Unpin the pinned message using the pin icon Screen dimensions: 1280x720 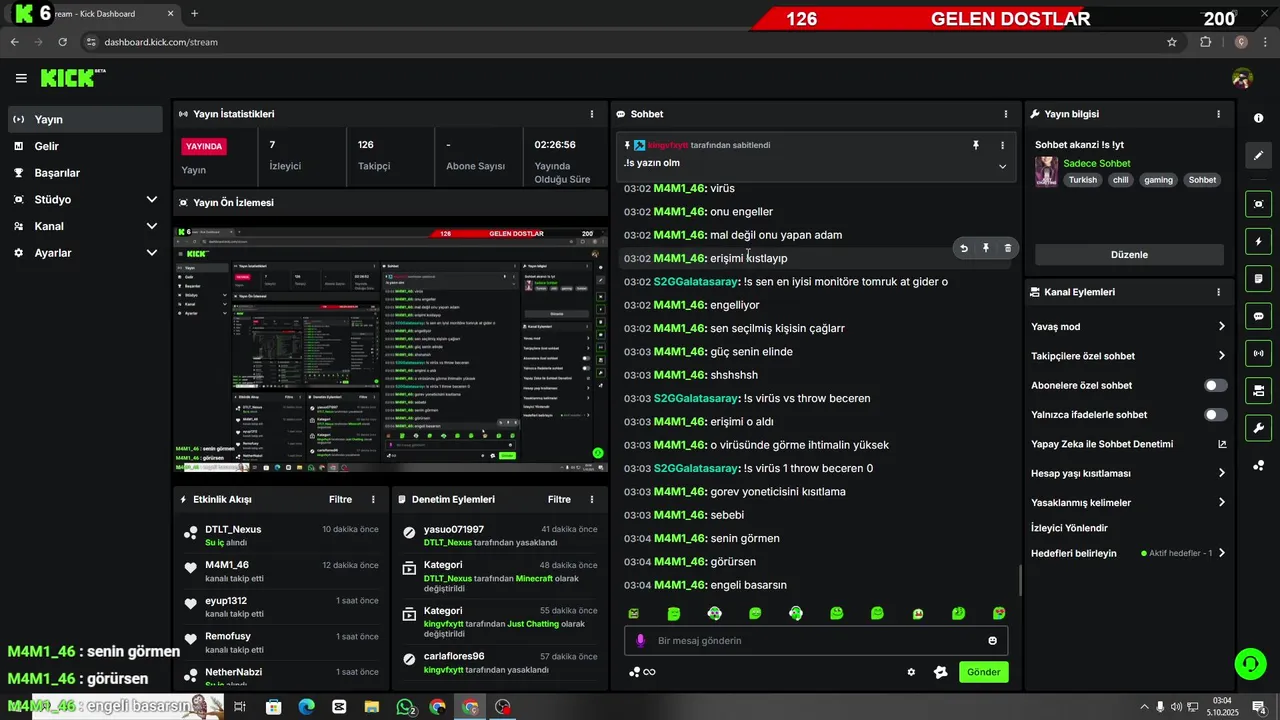pos(976,145)
